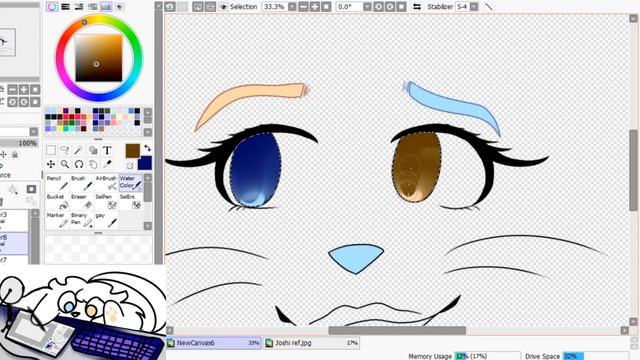Click the horizontal canvas scrollbar thumb
This screenshot has width=640, height=360.
point(397,330)
